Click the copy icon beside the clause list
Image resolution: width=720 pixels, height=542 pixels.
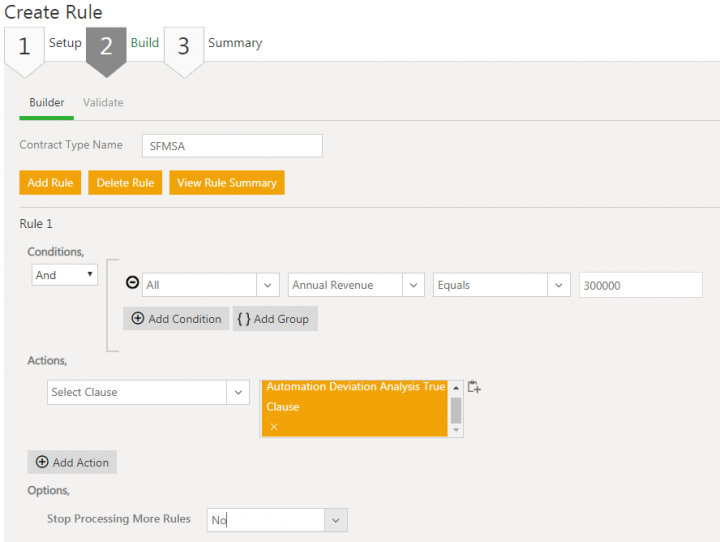click(x=474, y=387)
